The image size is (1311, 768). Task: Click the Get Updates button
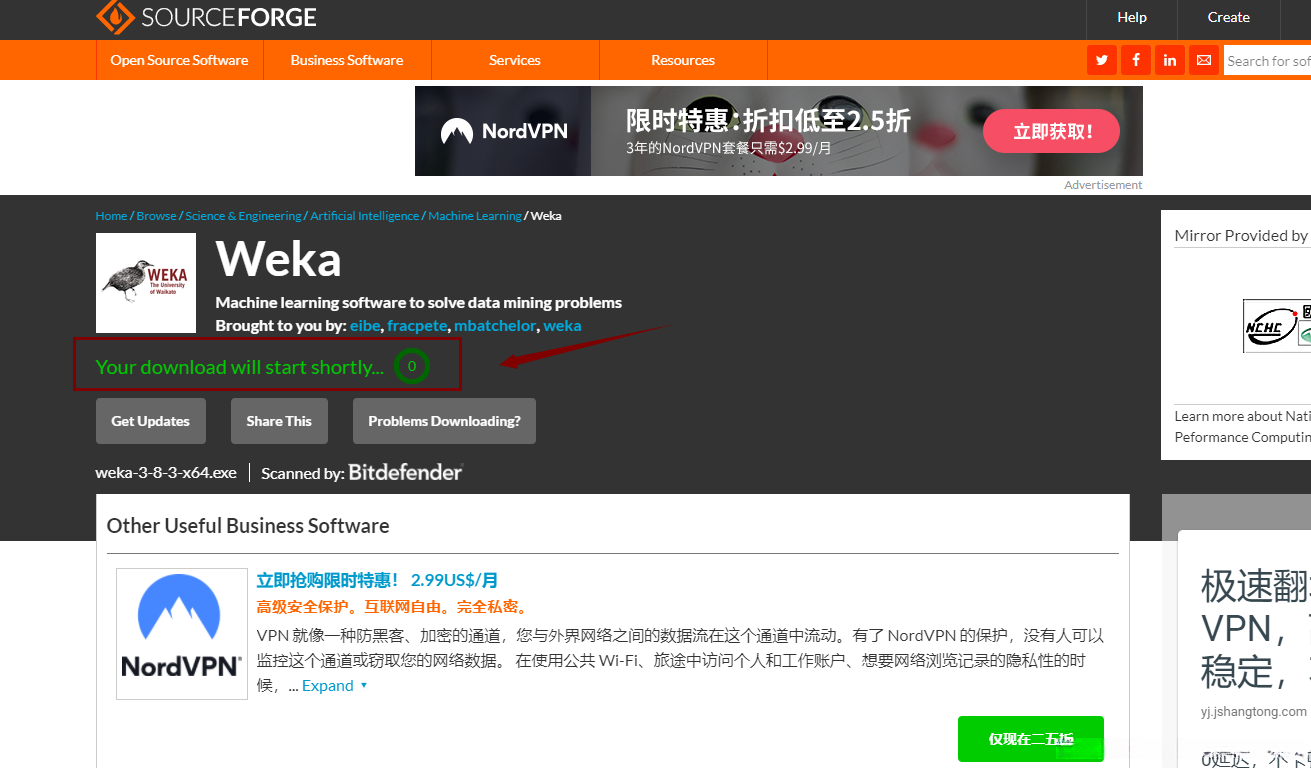click(150, 420)
